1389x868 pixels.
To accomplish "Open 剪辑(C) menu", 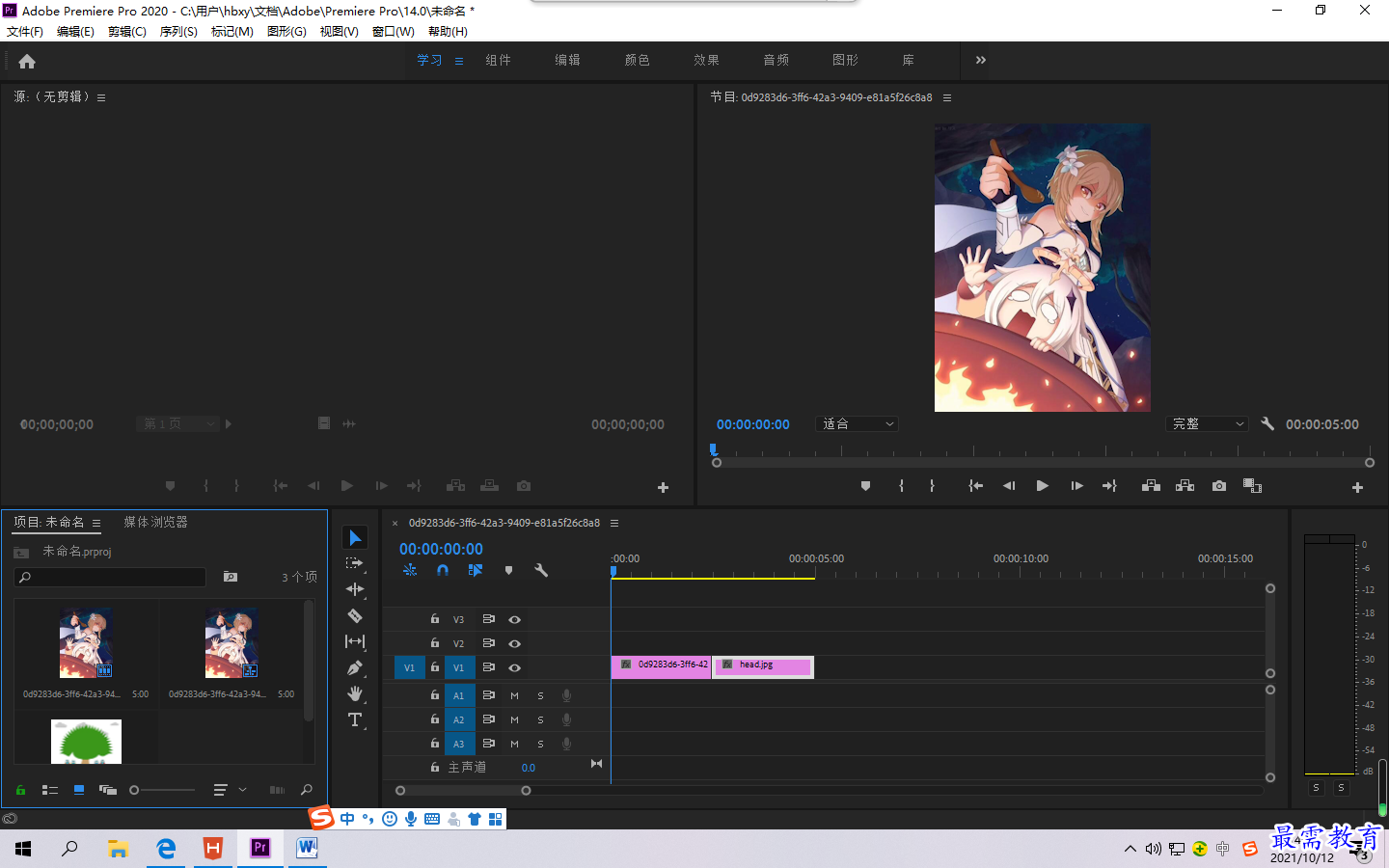I will pos(127,32).
